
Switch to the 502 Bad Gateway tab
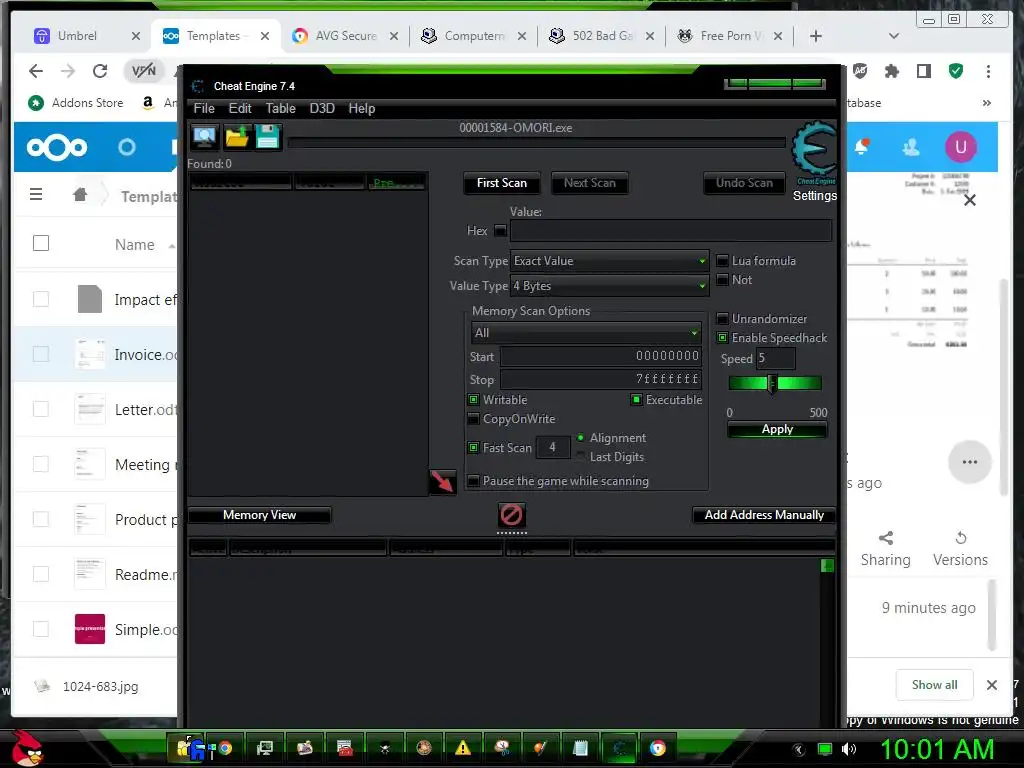601,36
